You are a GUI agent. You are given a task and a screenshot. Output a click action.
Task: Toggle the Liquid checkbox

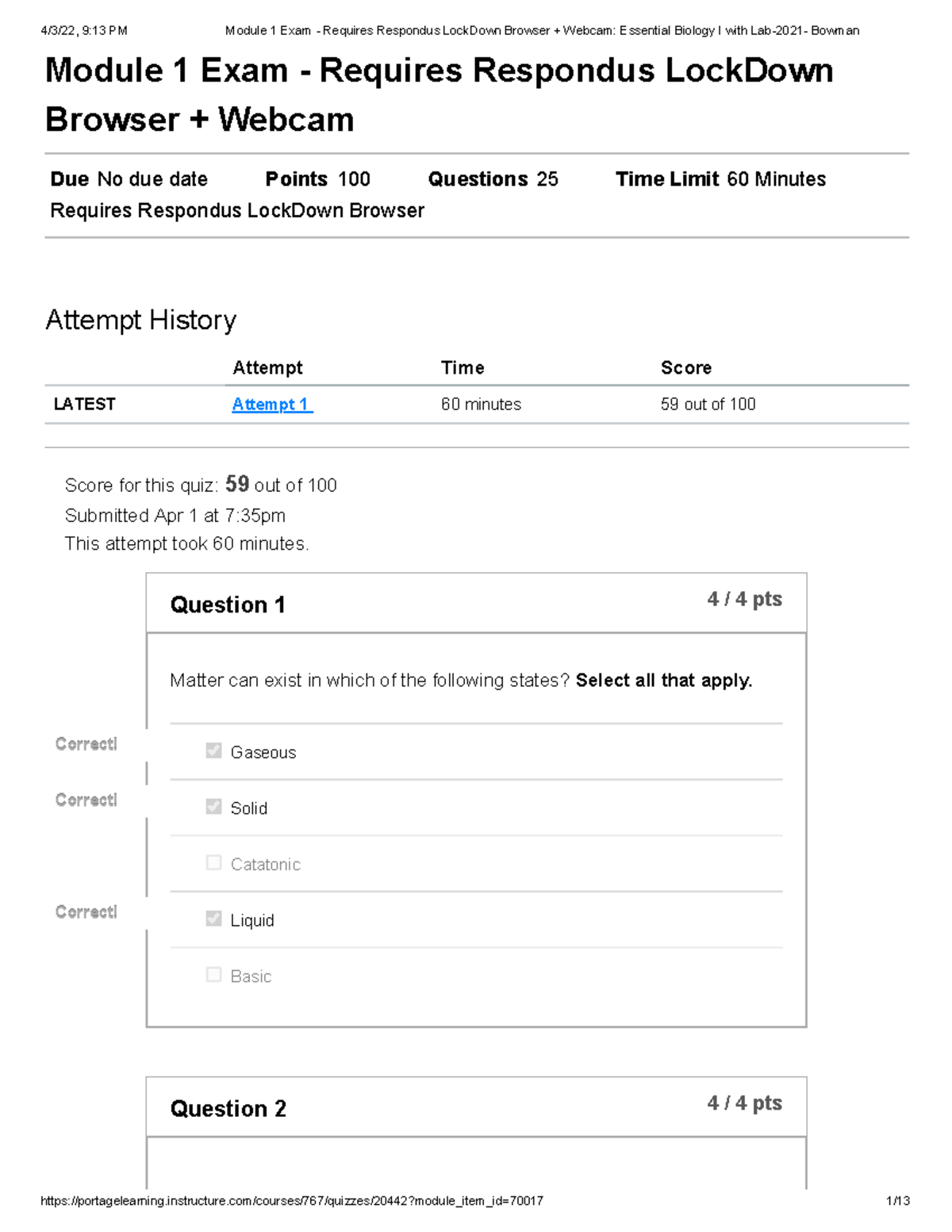point(213,919)
